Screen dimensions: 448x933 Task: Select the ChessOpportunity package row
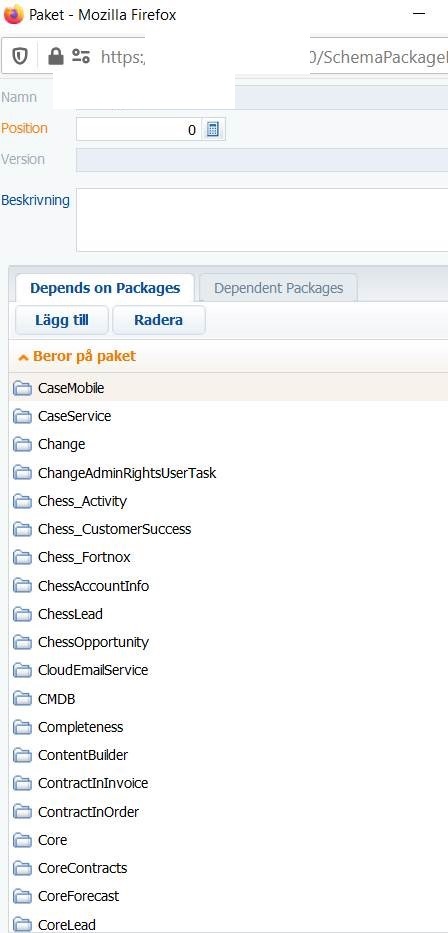(x=228, y=642)
